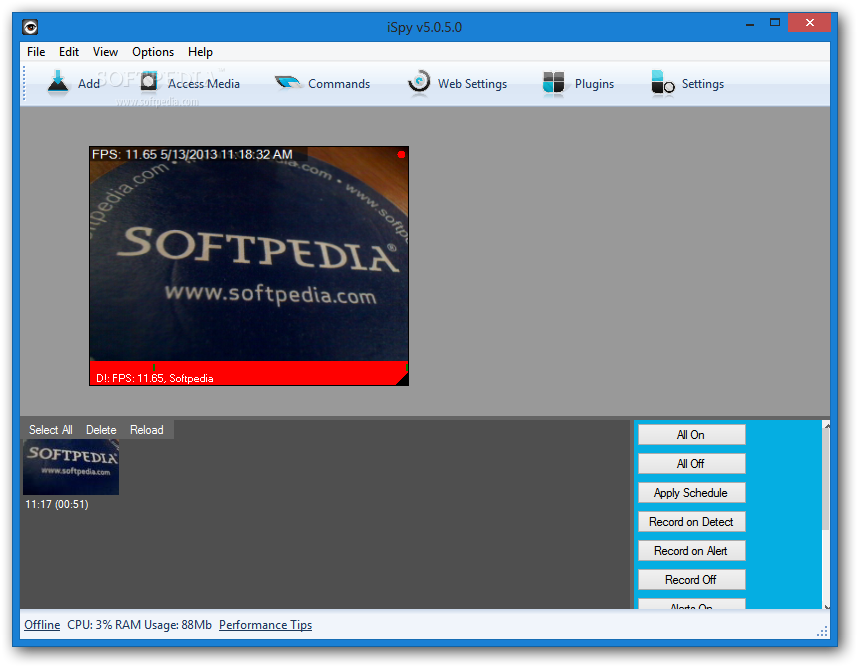The width and height of the screenshot is (858, 667).
Task: Click the Add source icon
Action: point(57,83)
